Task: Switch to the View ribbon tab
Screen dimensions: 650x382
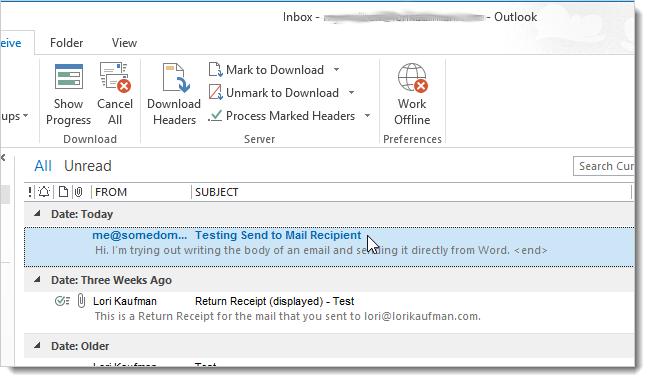Action: click(124, 43)
